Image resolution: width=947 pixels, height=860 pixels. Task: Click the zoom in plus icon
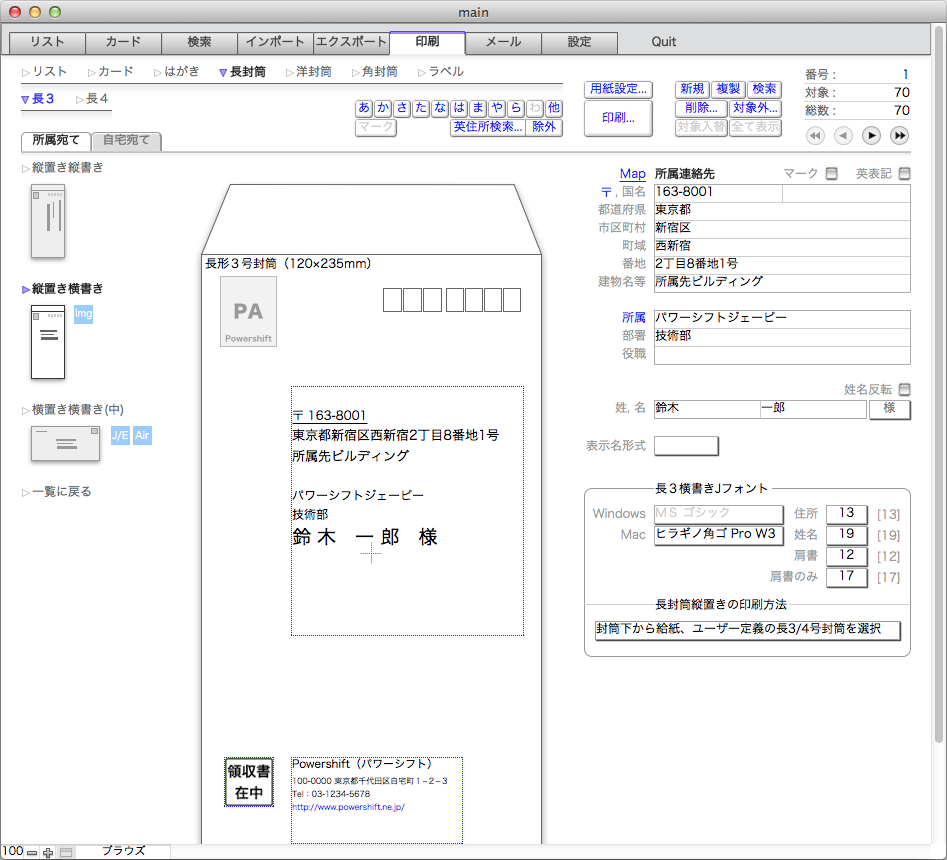[48, 852]
